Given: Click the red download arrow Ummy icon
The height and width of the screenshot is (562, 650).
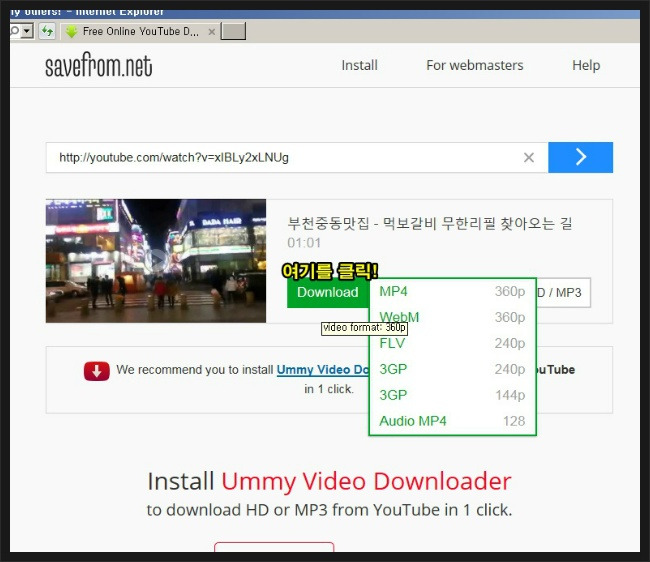Looking at the screenshot, I should [97, 371].
